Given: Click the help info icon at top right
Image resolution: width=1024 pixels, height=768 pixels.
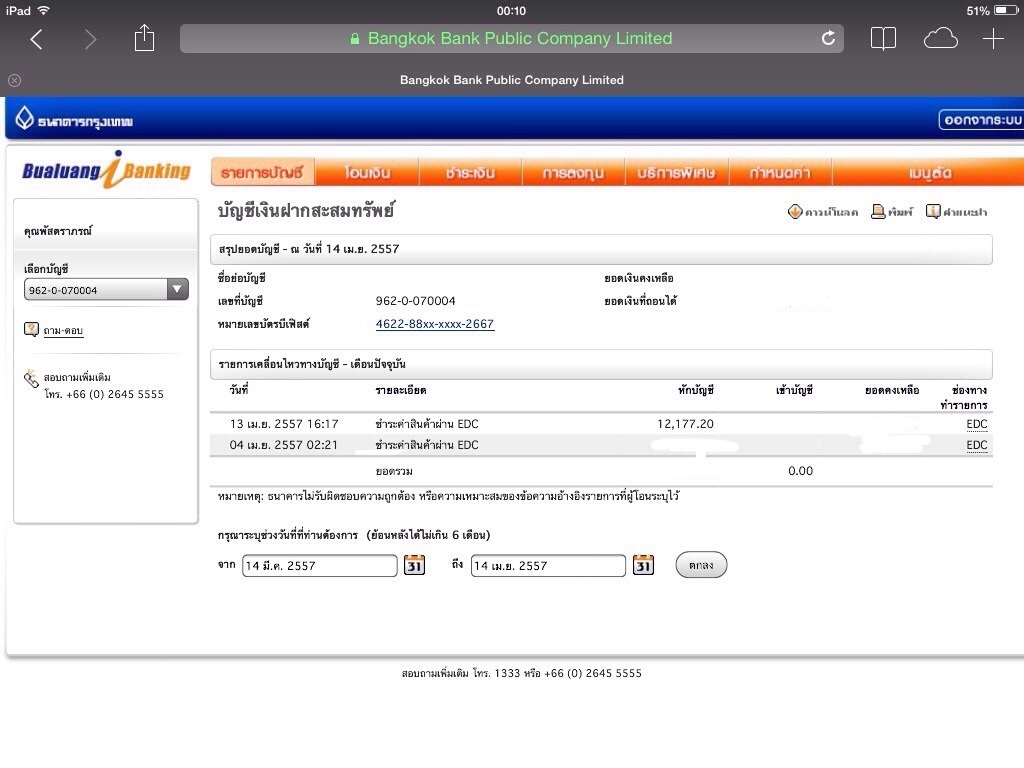Looking at the screenshot, I should [x=933, y=212].
